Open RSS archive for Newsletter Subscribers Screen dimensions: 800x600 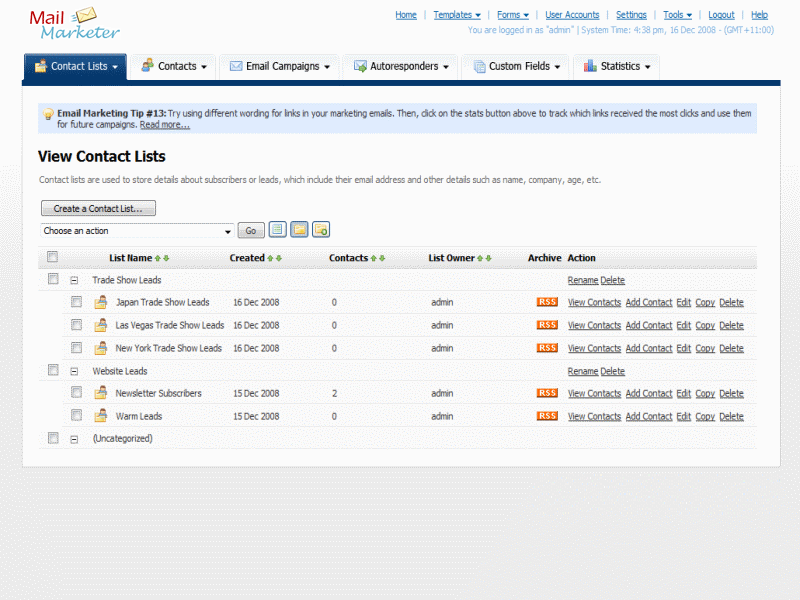(547, 393)
